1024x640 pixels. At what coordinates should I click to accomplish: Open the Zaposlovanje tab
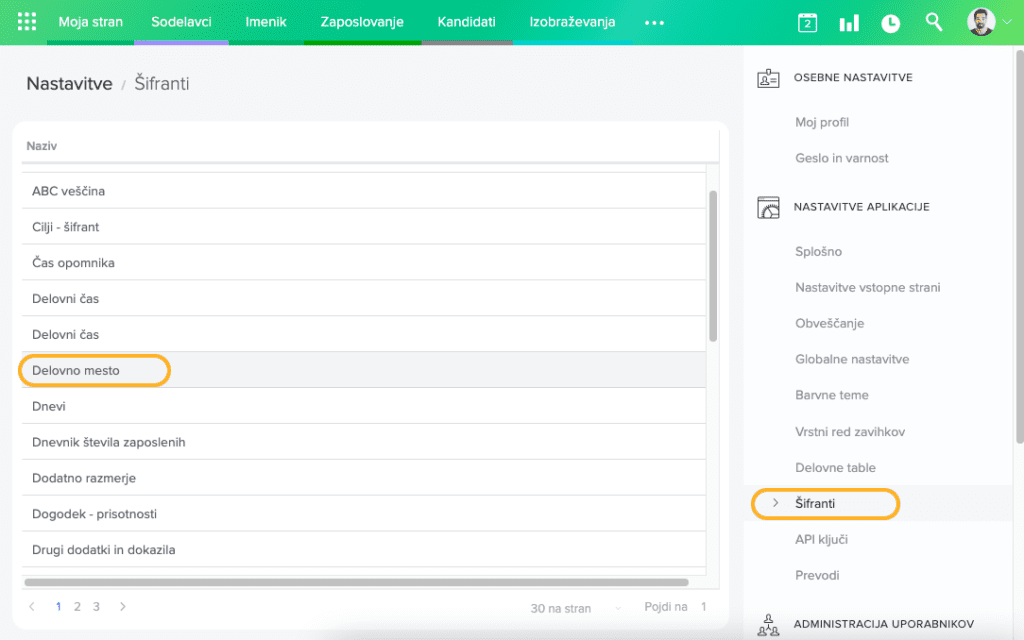pos(362,22)
